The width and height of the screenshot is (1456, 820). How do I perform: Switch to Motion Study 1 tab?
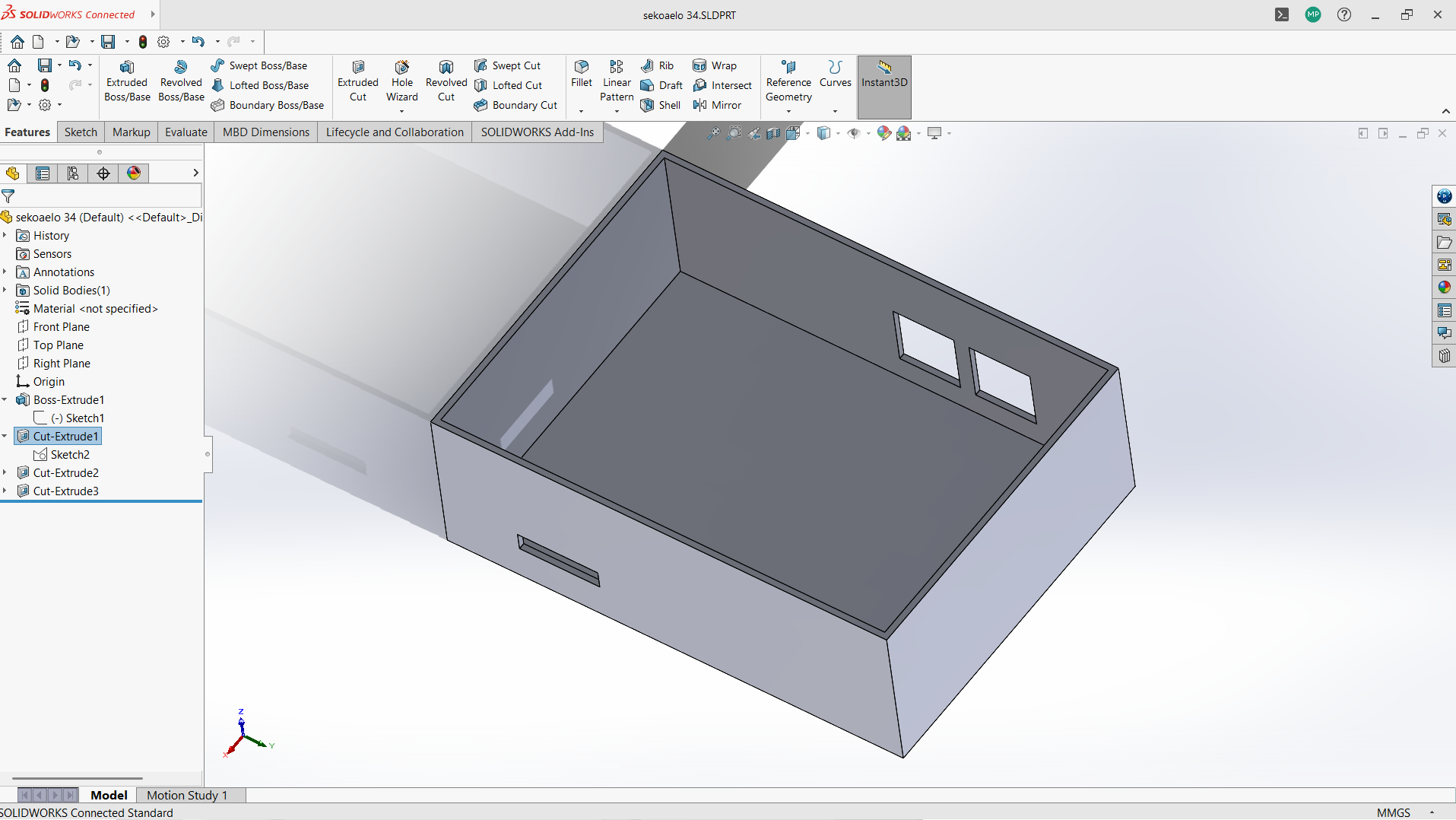click(187, 795)
